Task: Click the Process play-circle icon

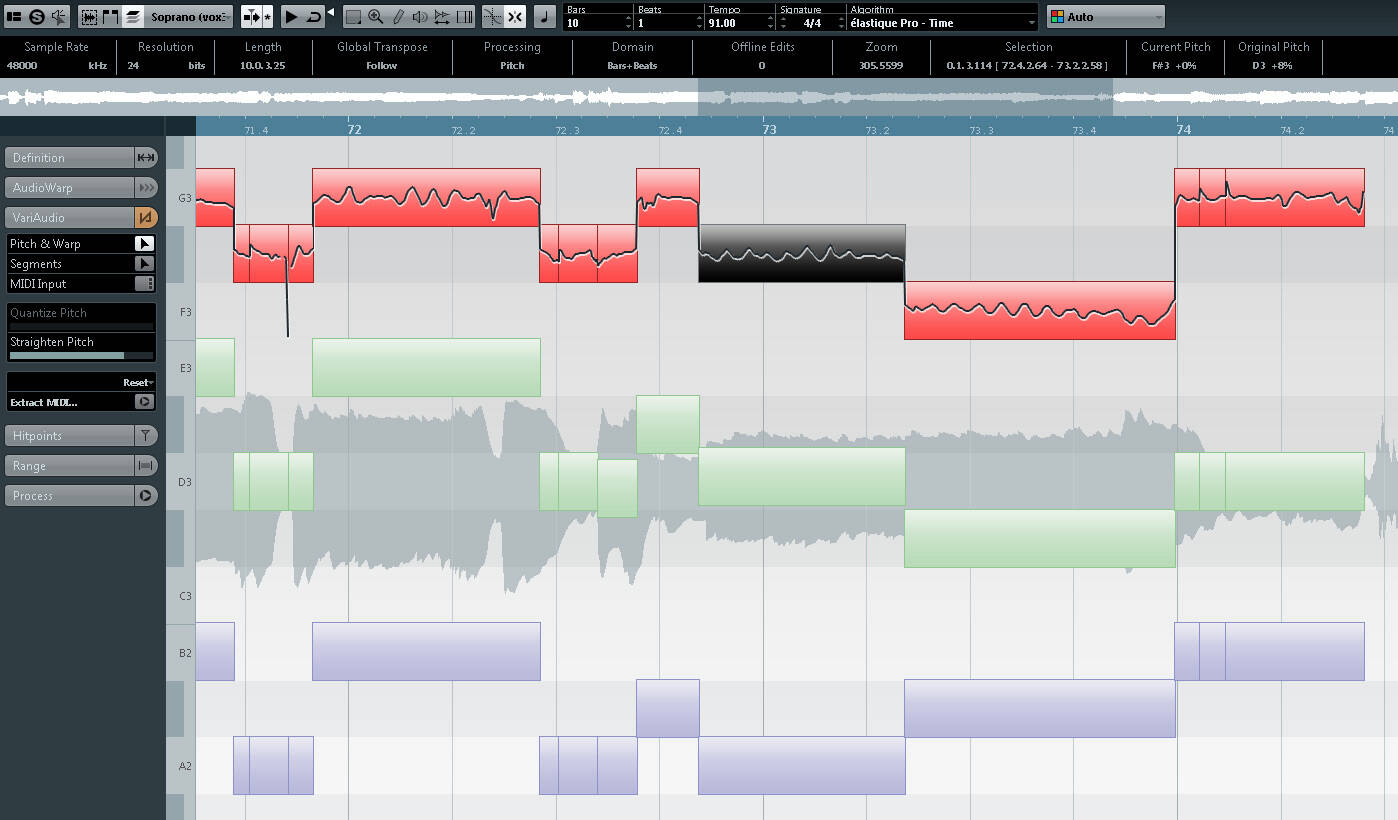Action: click(146, 495)
